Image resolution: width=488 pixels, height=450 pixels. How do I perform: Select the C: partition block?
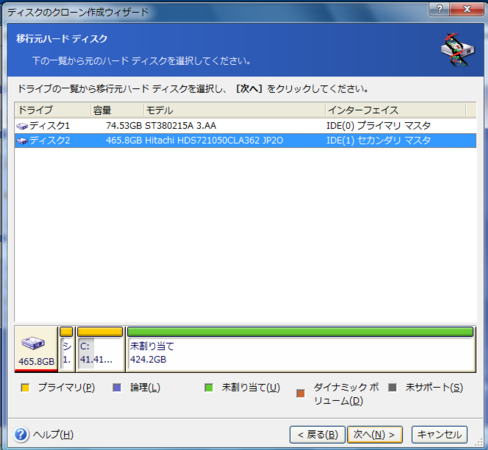pos(100,349)
